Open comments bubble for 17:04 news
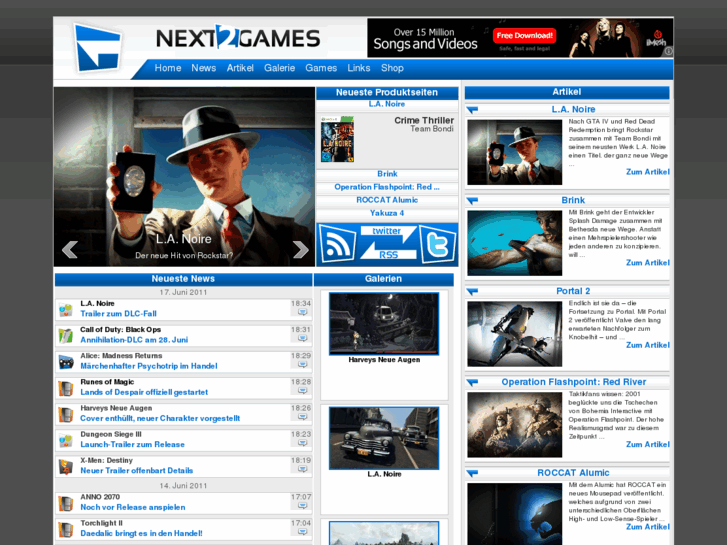 pyautogui.click(x=302, y=532)
